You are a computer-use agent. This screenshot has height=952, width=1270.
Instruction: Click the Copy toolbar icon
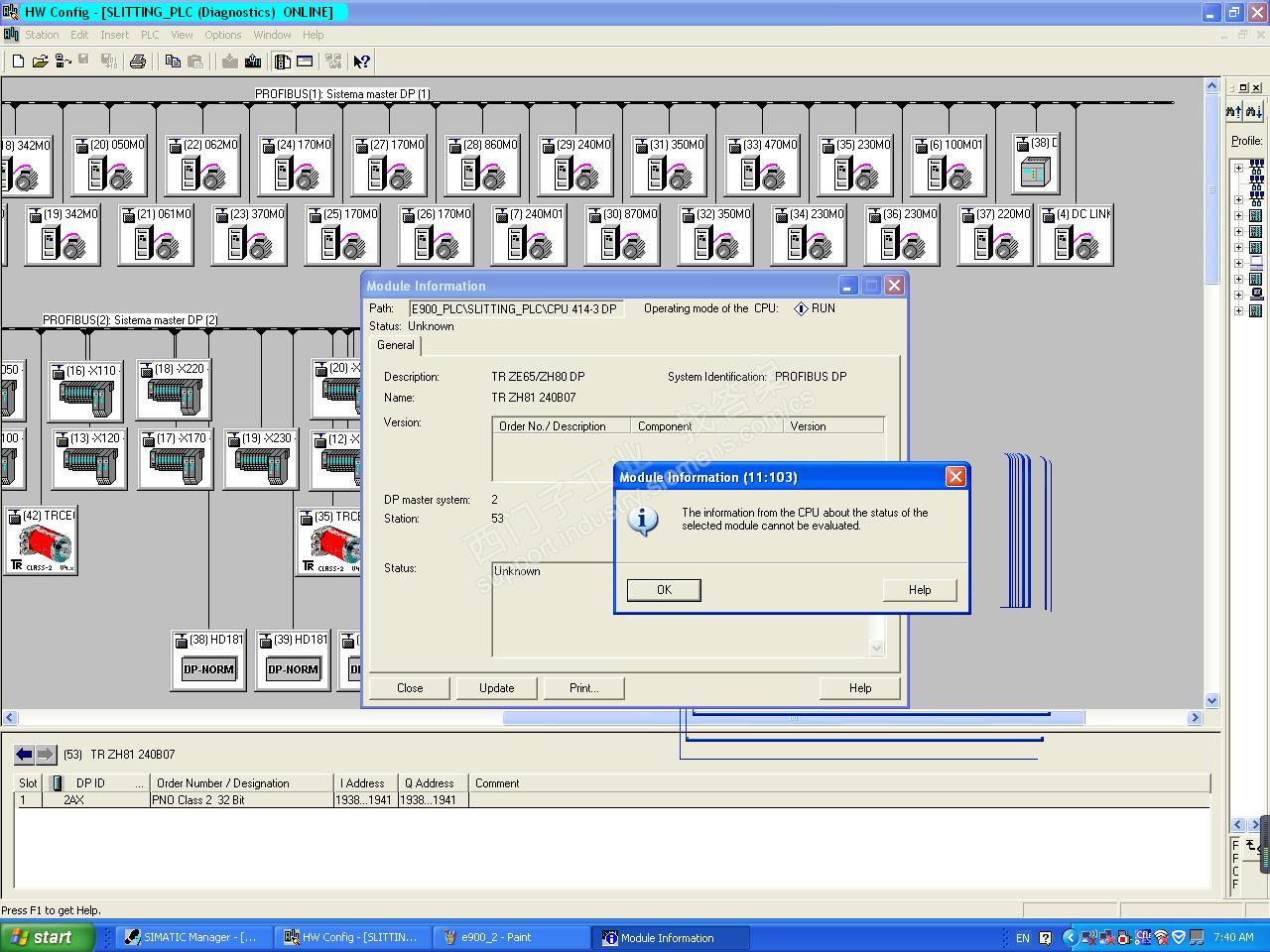tap(173, 61)
